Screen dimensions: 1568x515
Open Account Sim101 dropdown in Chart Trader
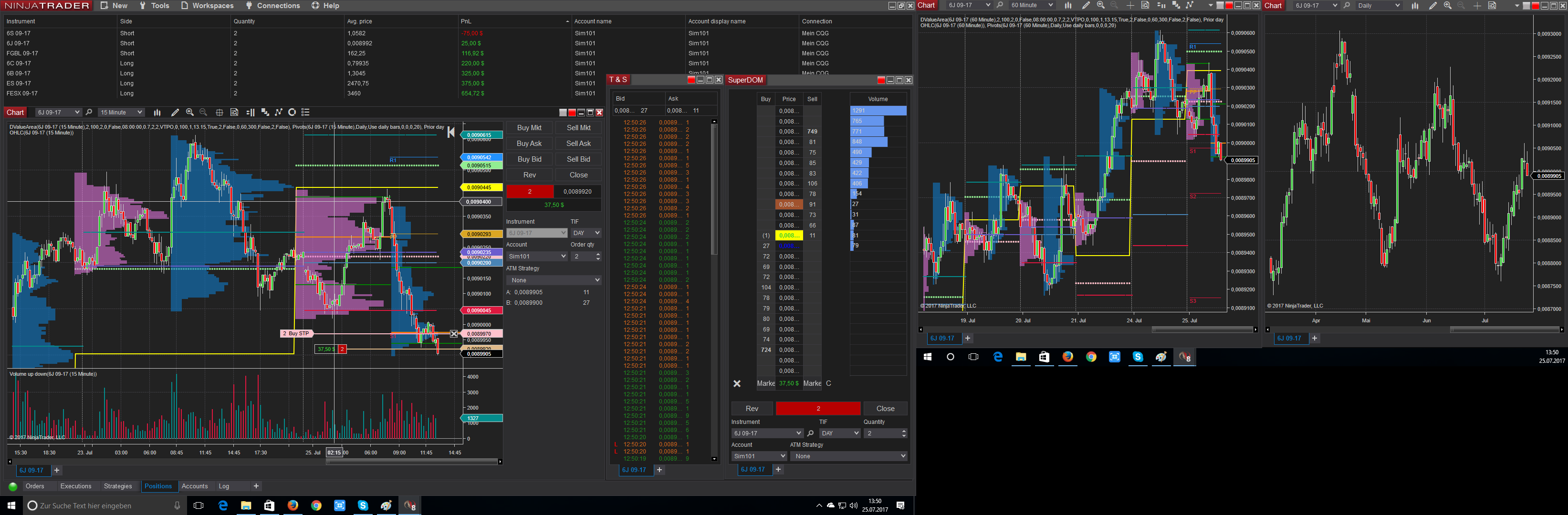click(x=536, y=257)
